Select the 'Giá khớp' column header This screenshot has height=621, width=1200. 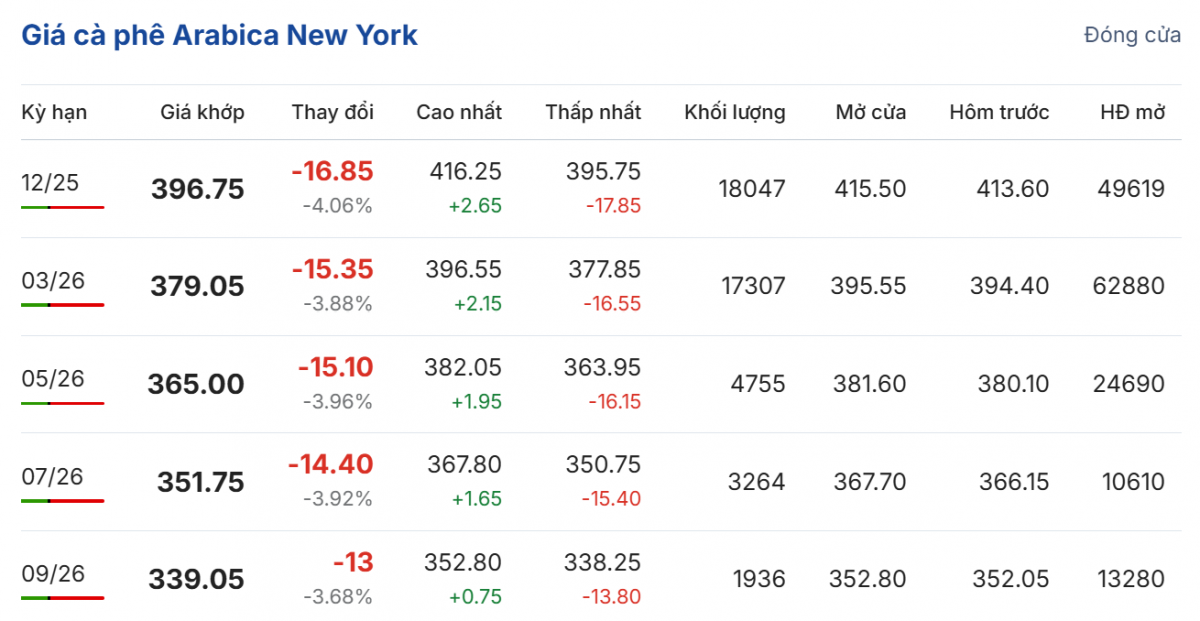click(x=202, y=112)
